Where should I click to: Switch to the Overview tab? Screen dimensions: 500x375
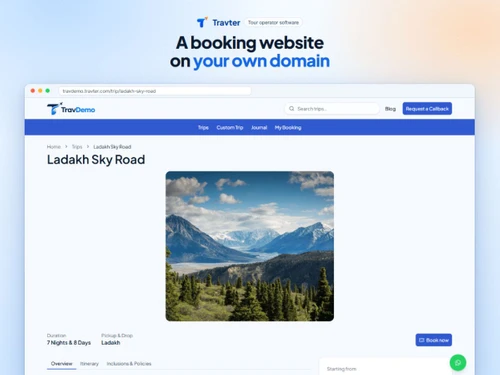(61, 364)
